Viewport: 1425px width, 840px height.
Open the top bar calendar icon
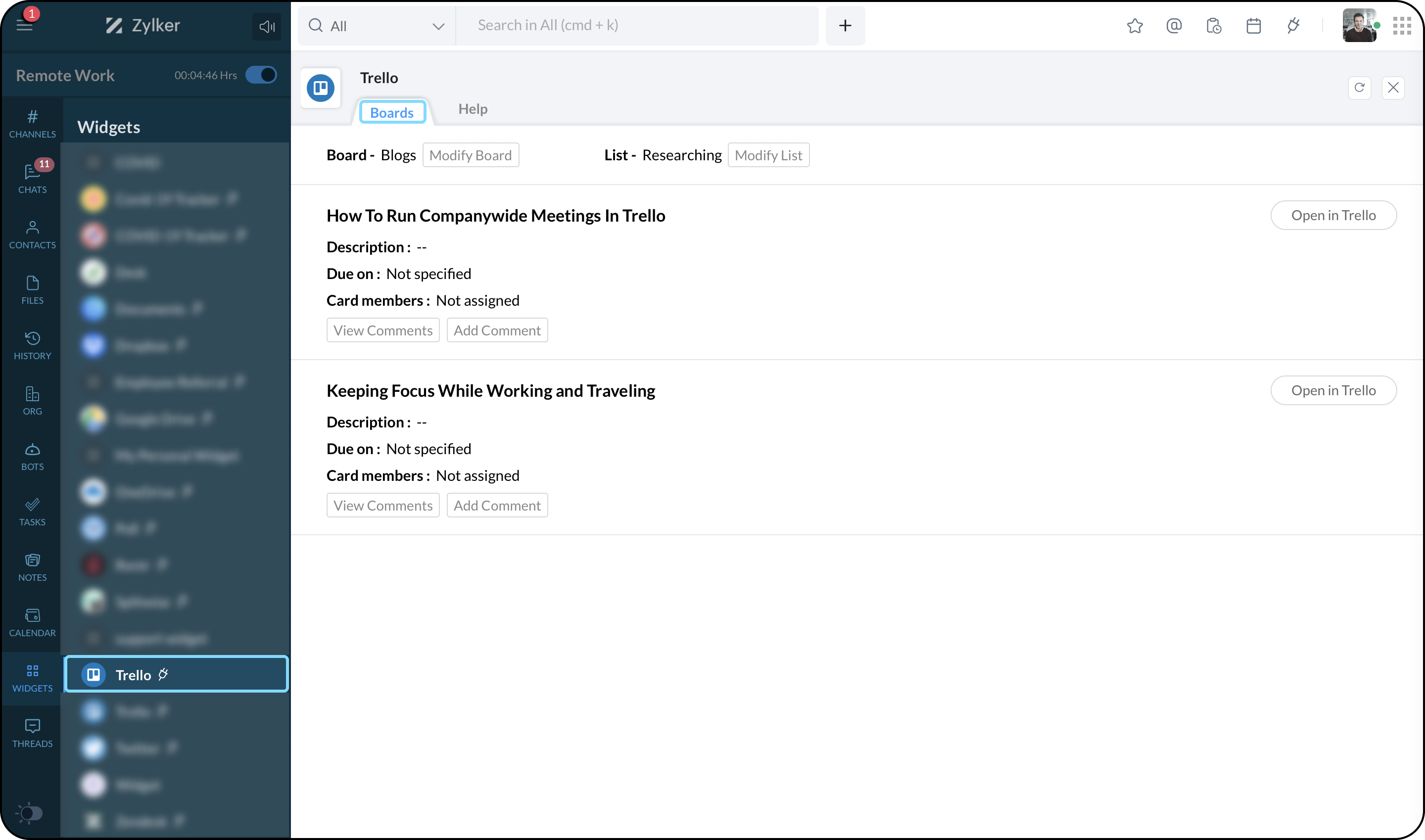coord(1253,25)
